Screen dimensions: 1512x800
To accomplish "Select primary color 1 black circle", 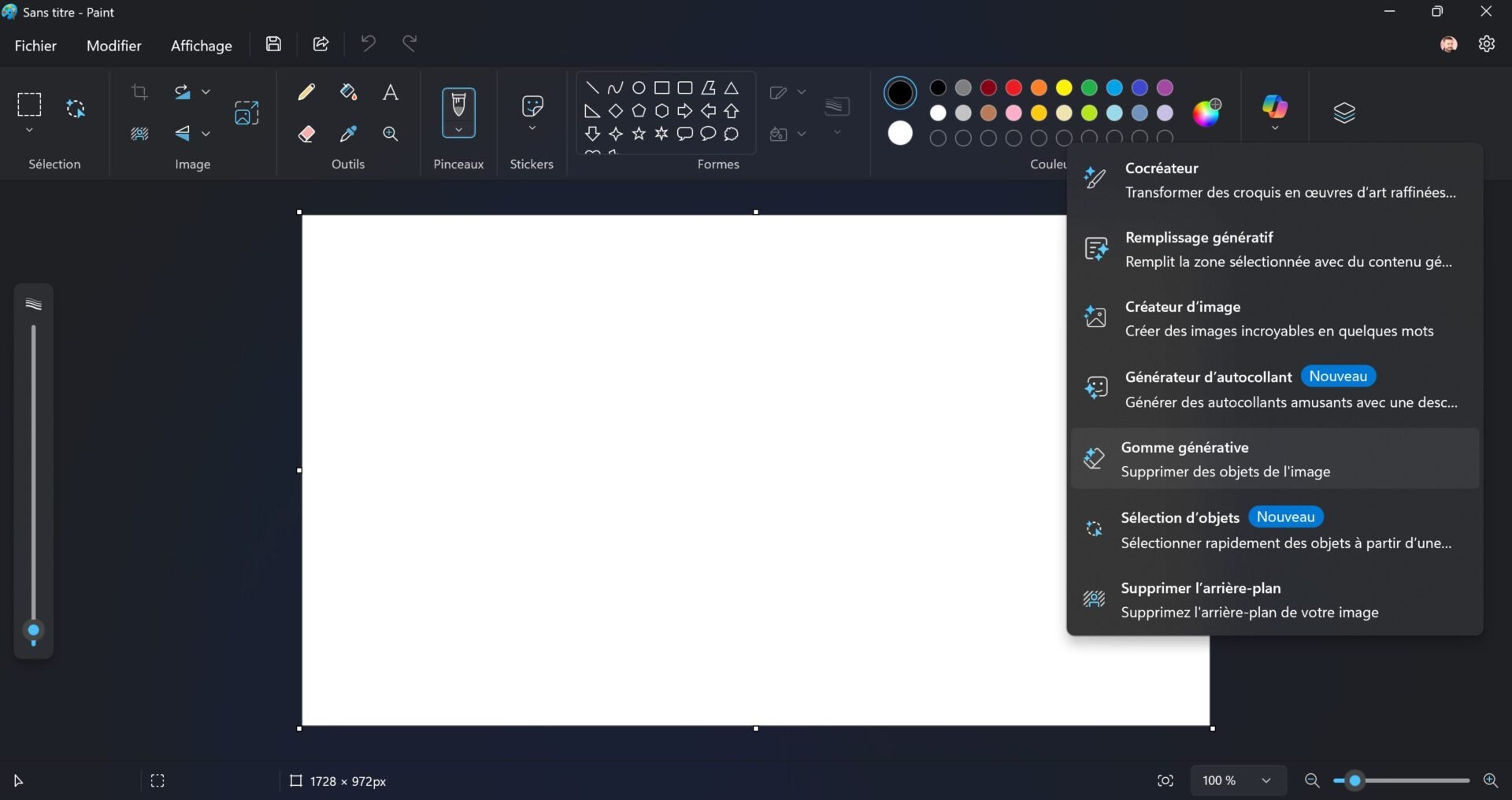I will coord(900,93).
